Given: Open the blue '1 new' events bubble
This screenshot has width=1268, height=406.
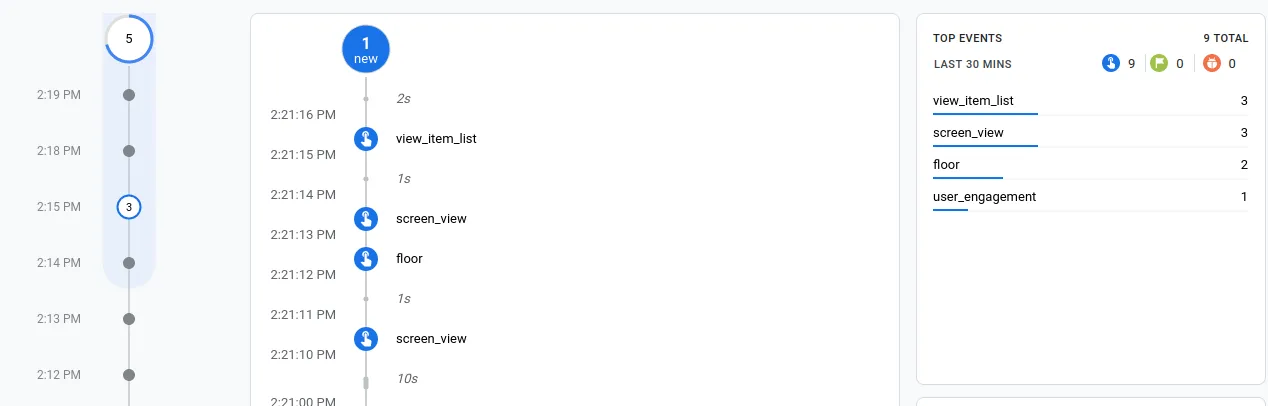Looking at the screenshot, I should (x=366, y=49).
